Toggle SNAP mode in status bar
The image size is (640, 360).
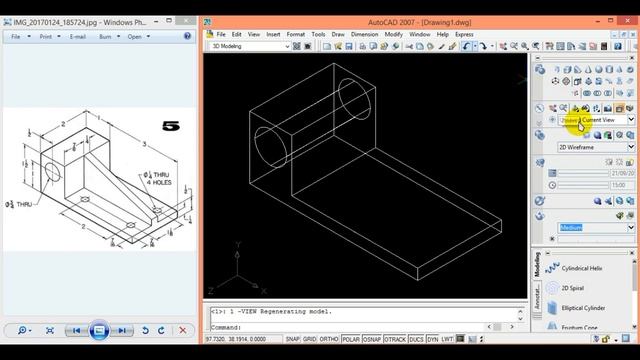pyautogui.click(x=292, y=339)
